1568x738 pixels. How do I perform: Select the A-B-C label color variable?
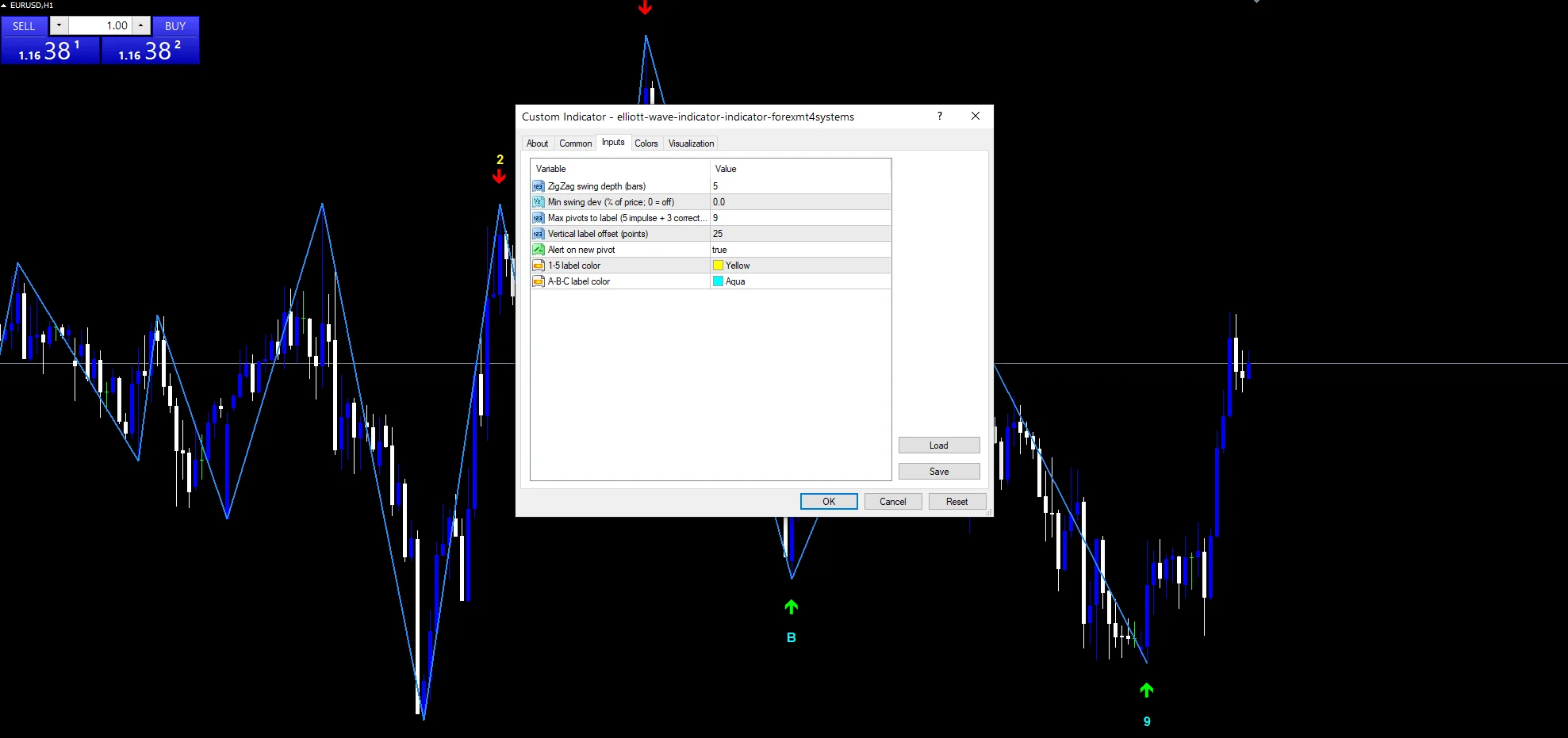(x=578, y=281)
